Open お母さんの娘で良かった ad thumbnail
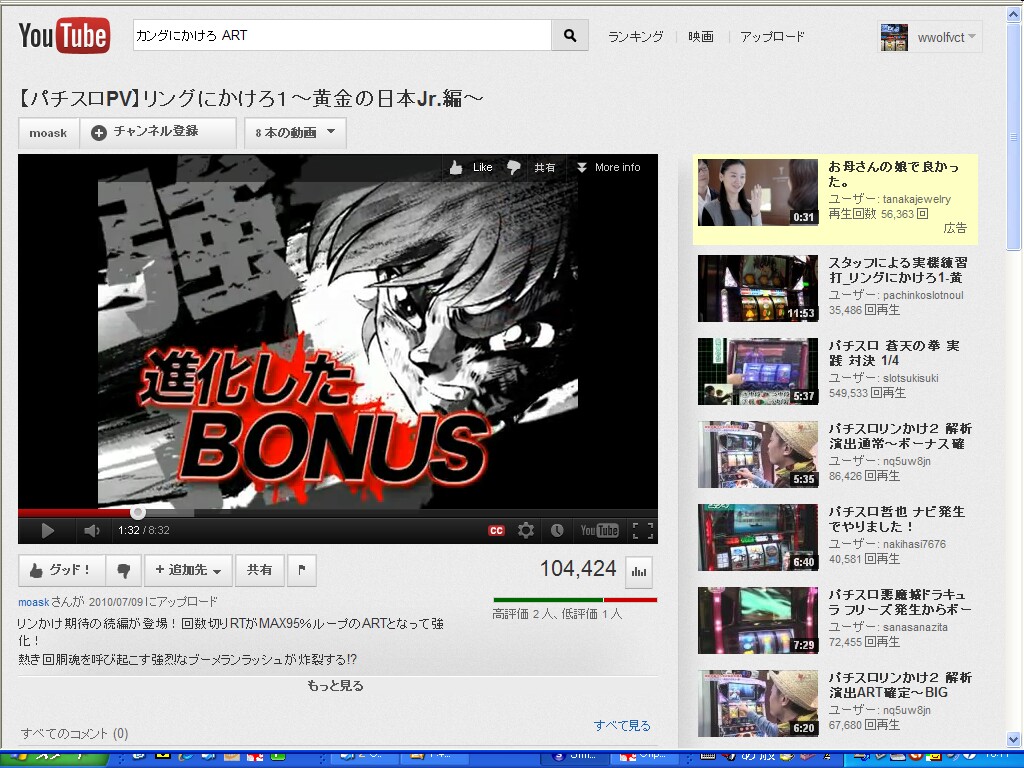This screenshot has height=768, width=1024. [758, 193]
